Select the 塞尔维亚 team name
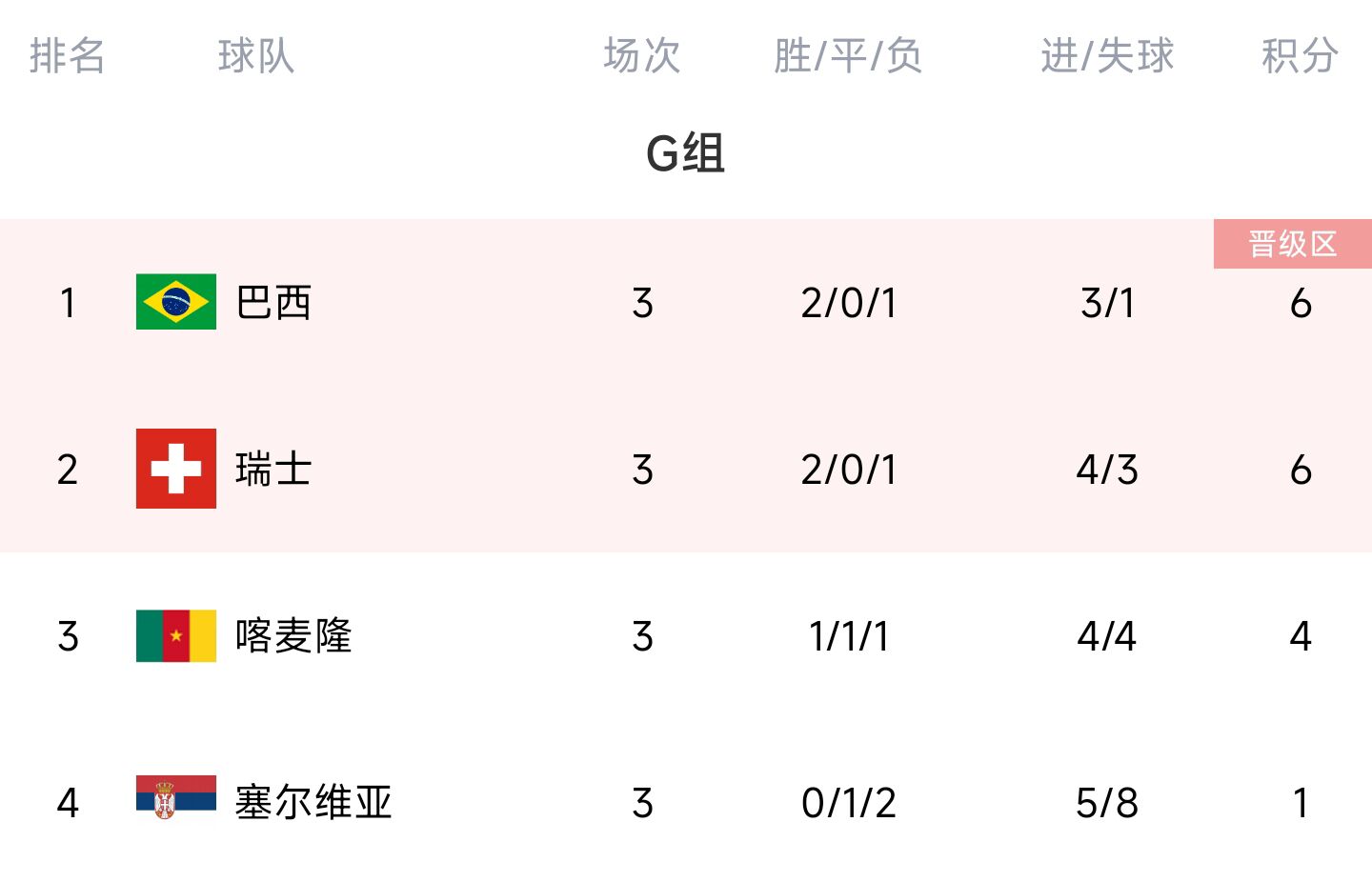The height and width of the screenshot is (882, 1372). pyautogui.click(x=313, y=803)
